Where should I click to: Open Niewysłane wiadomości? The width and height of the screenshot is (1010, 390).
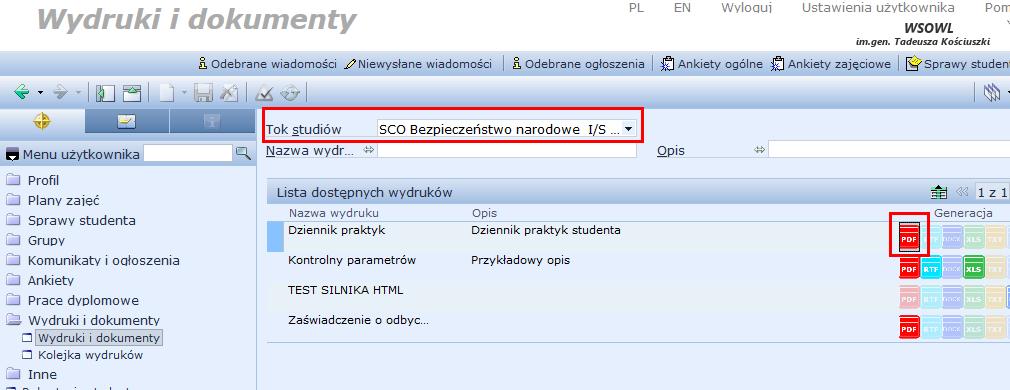tap(419, 64)
